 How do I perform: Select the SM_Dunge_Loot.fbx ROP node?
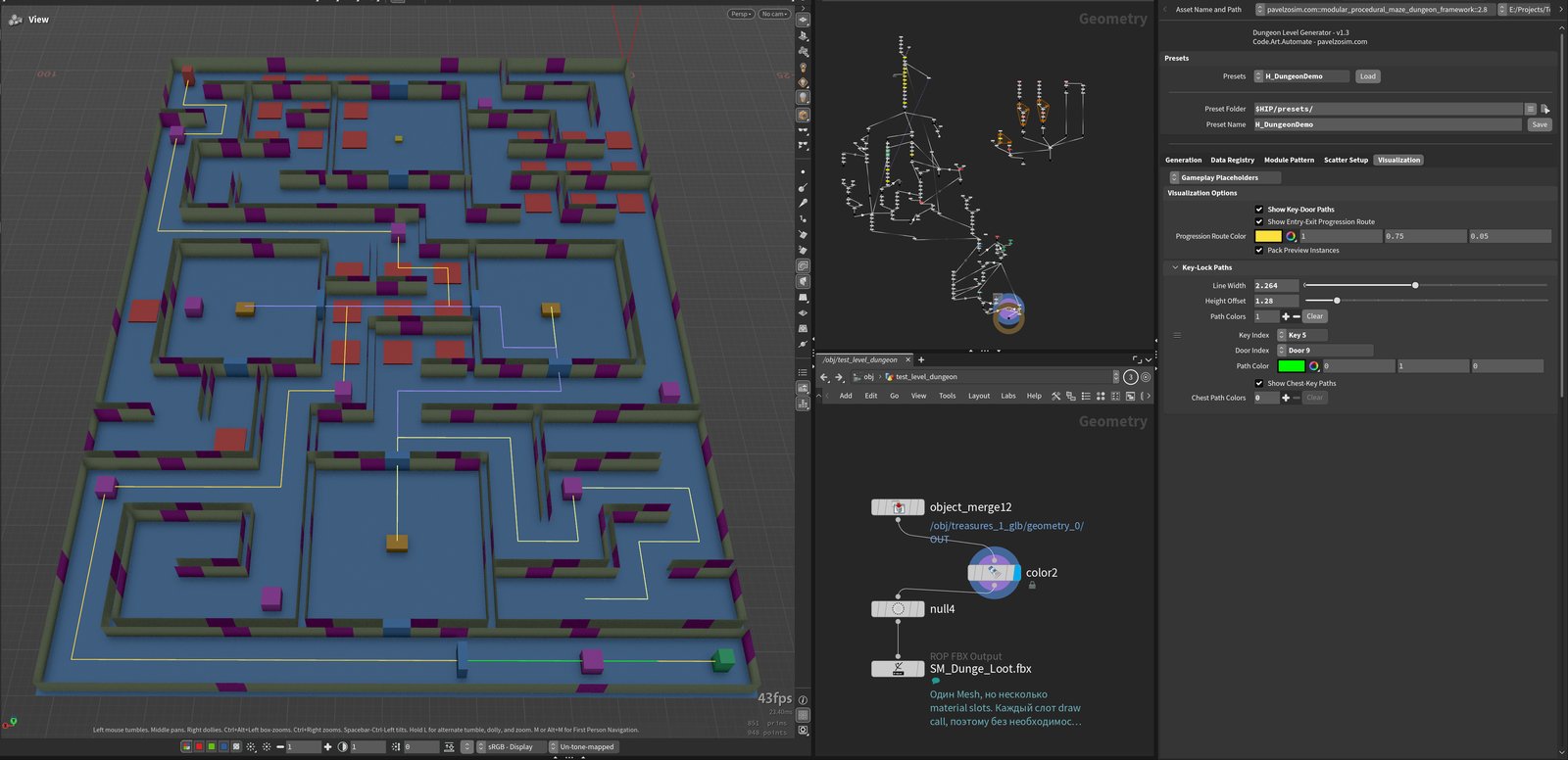click(898, 669)
